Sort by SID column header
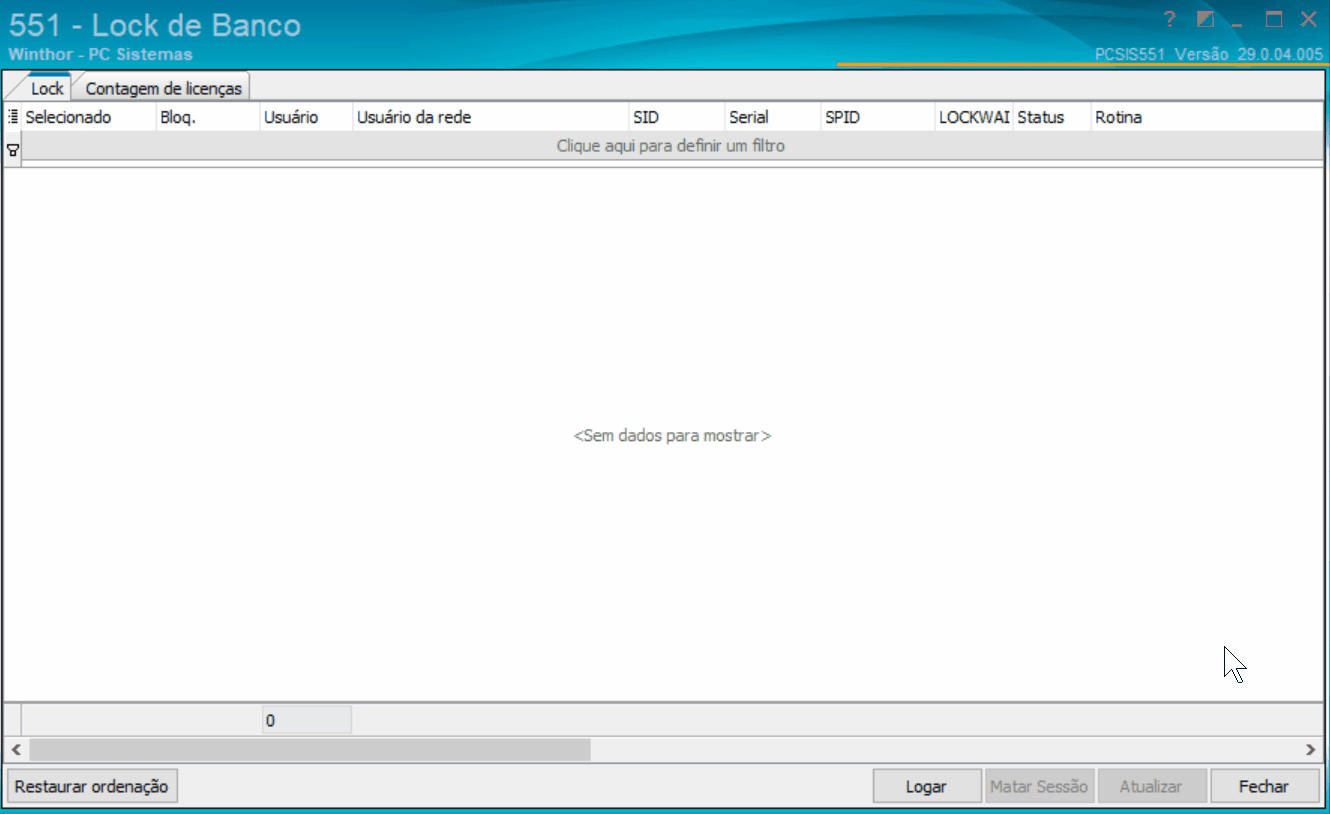Viewport: 1330px width, 814px height. tap(677, 117)
